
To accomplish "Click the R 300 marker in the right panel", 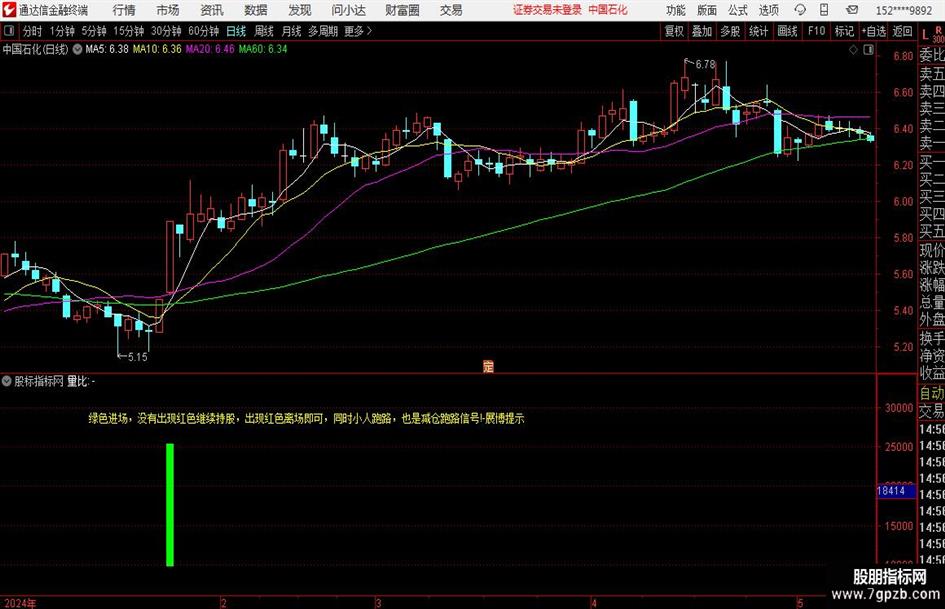I will 938,34.
